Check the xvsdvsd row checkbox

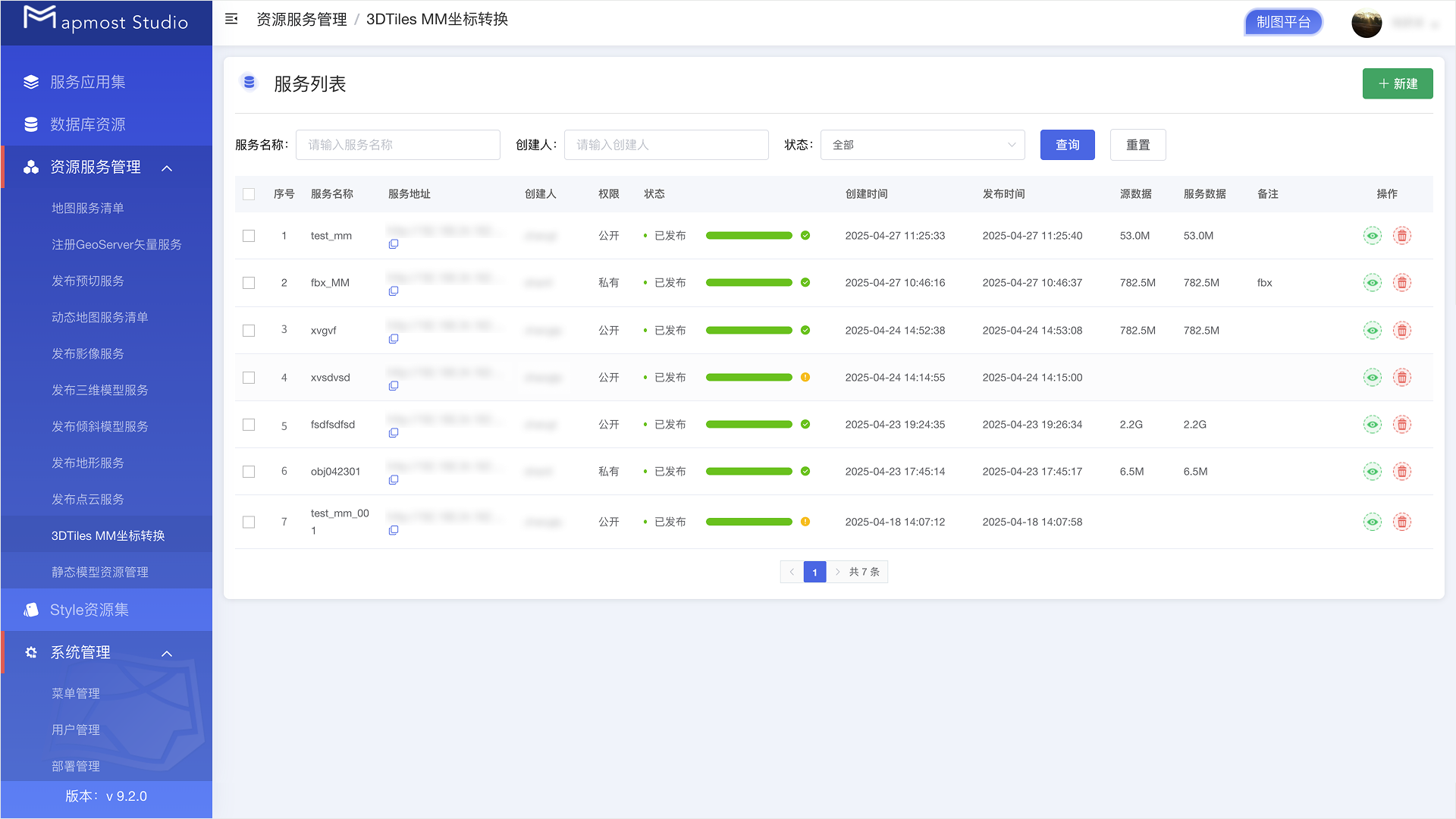pyautogui.click(x=249, y=378)
